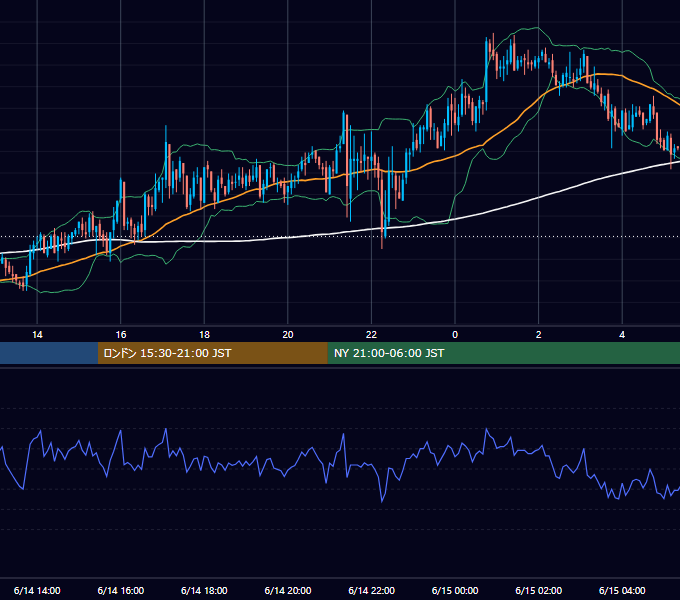Click the price chart axis label 18

(204, 335)
